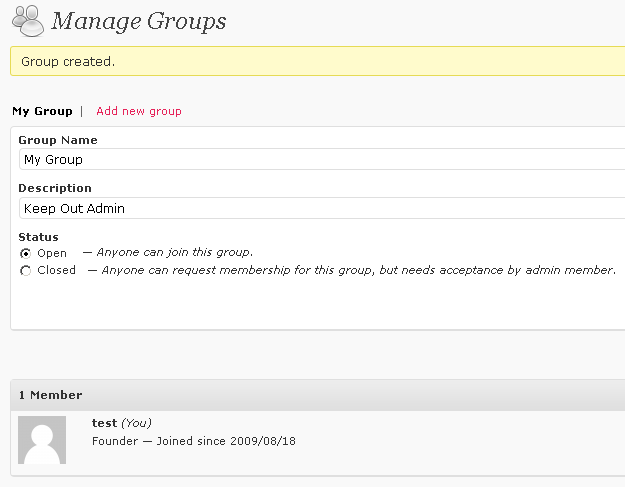The height and width of the screenshot is (487, 625).
Task: Focus the Group Name text field
Action: click(320, 160)
